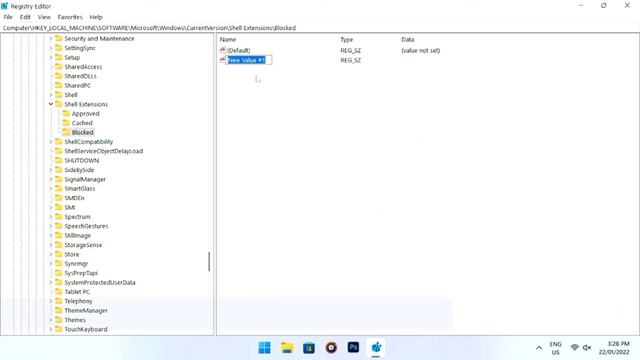Image resolution: width=640 pixels, height=360 pixels.
Task: Open the Favorites menu
Action: tap(70, 17)
